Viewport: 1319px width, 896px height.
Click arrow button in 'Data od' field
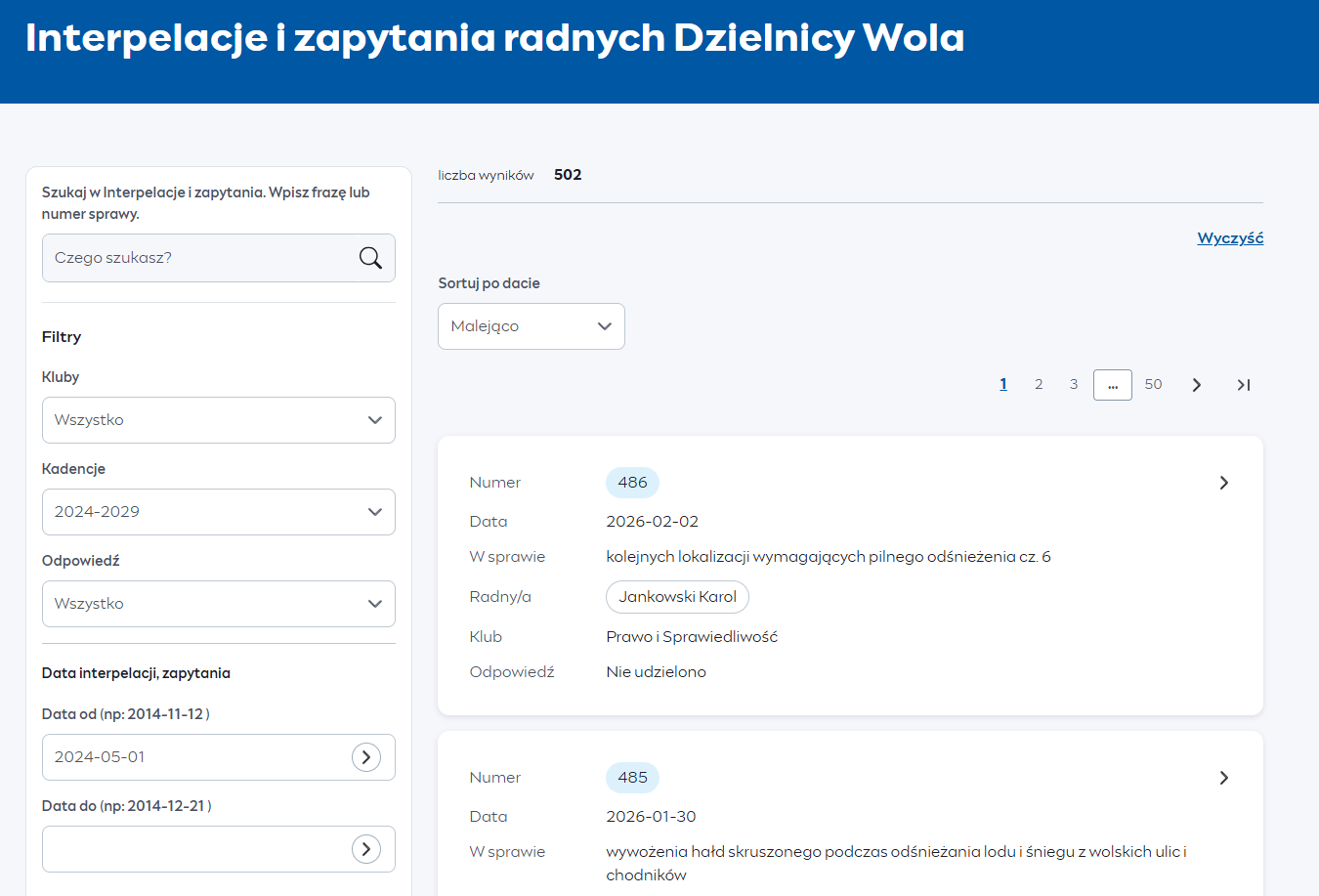[x=366, y=757]
